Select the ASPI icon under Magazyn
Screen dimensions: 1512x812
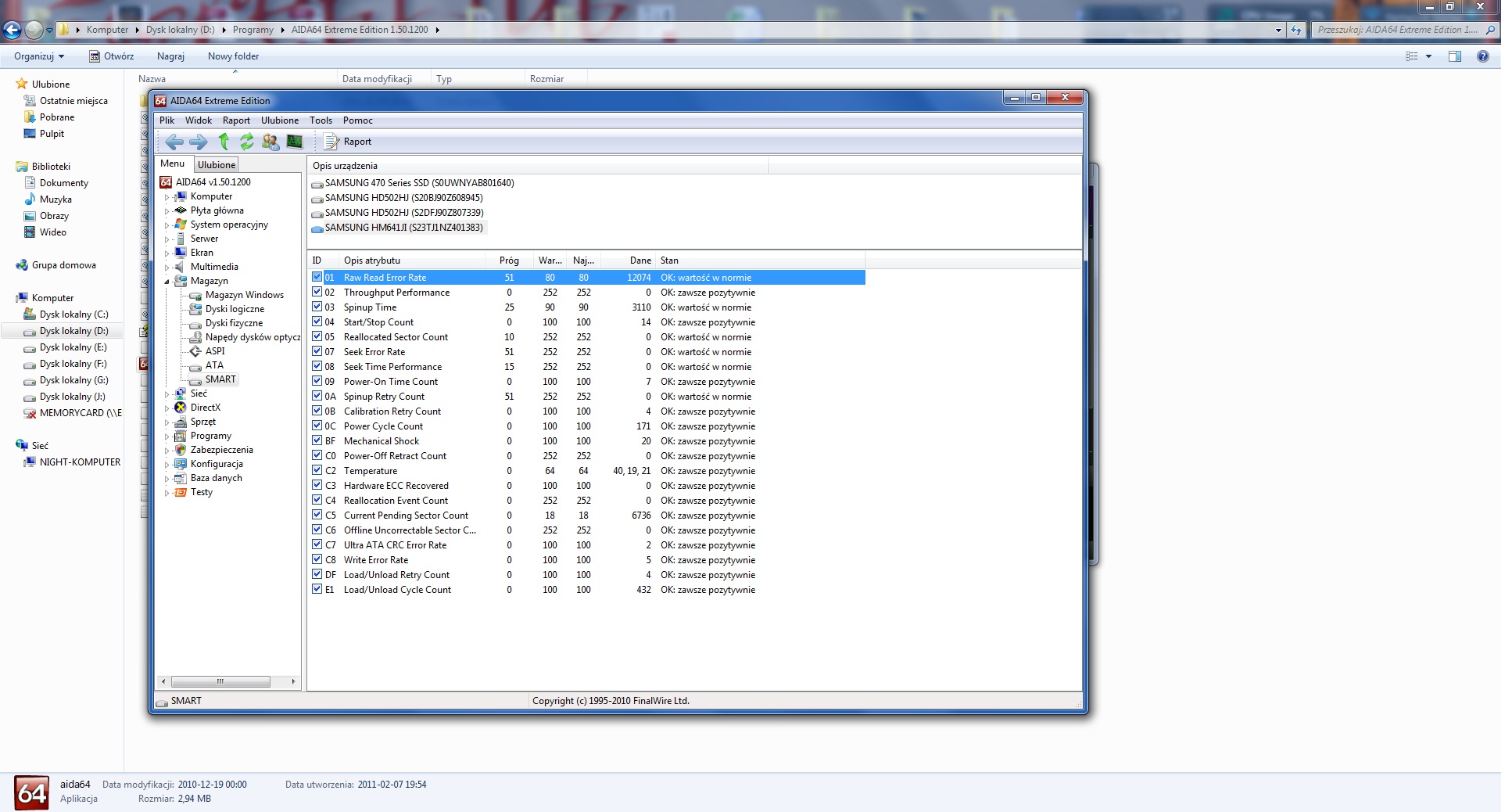(195, 351)
